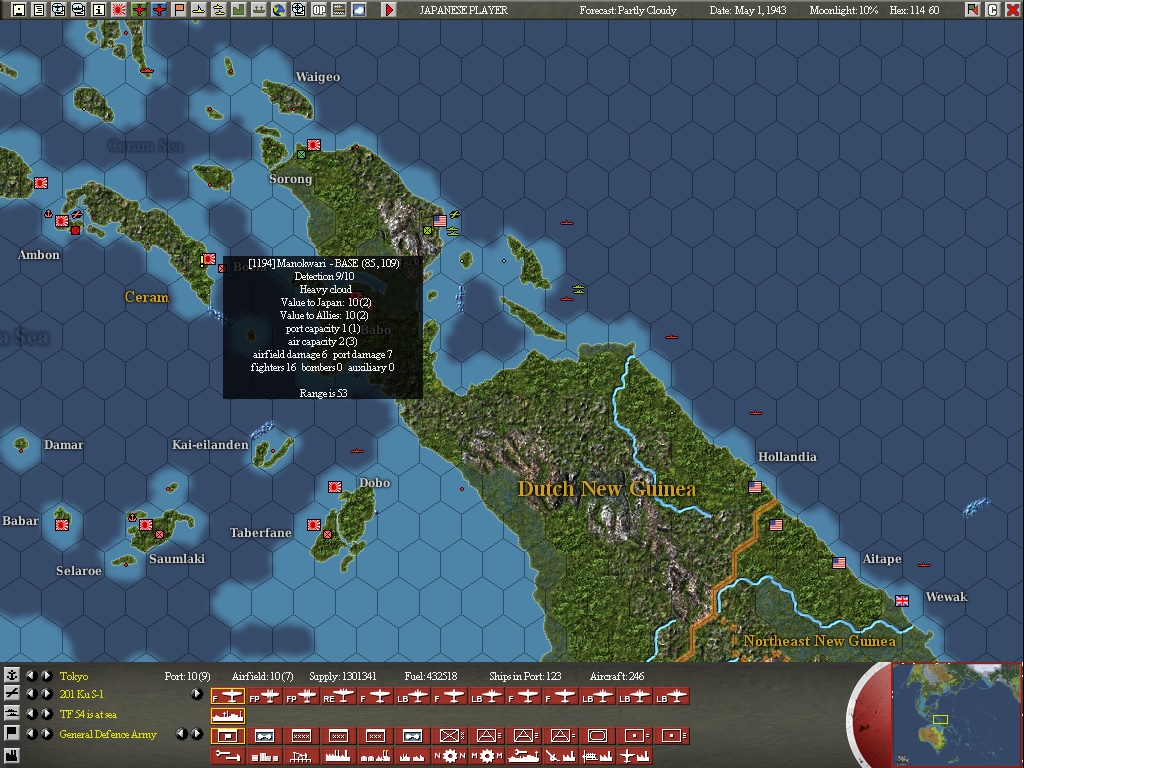Toggle the green friendly aircraft display icon
The width and height of the screenshot is (1152, 768).
click(137, 10)
